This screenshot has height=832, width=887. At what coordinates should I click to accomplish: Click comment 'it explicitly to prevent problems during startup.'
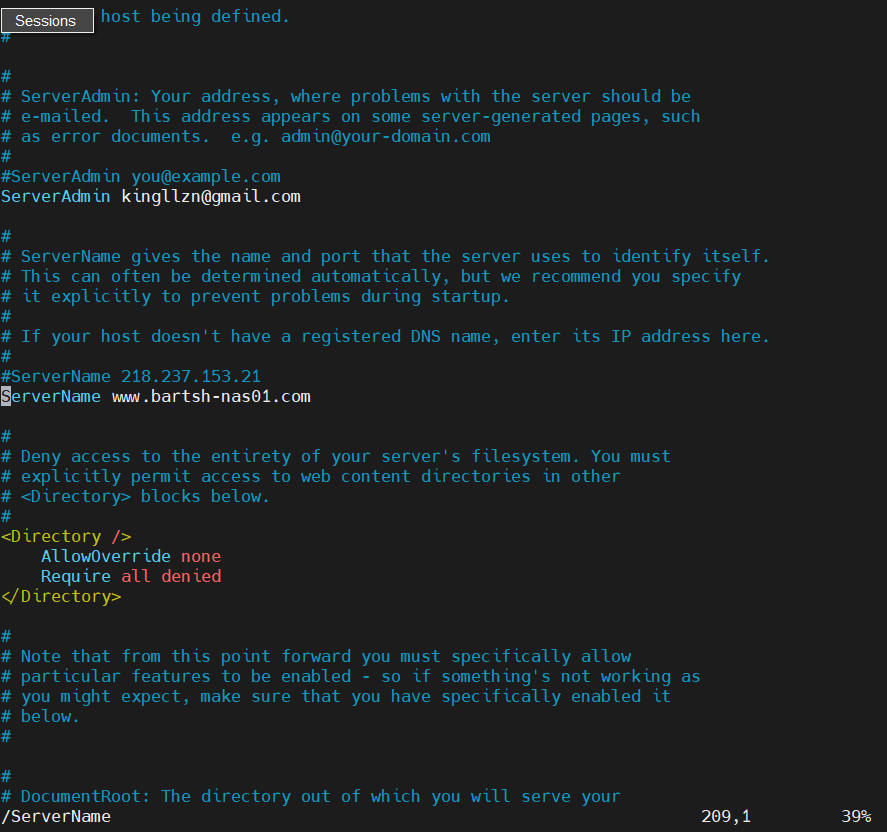(x=255, y=297)
